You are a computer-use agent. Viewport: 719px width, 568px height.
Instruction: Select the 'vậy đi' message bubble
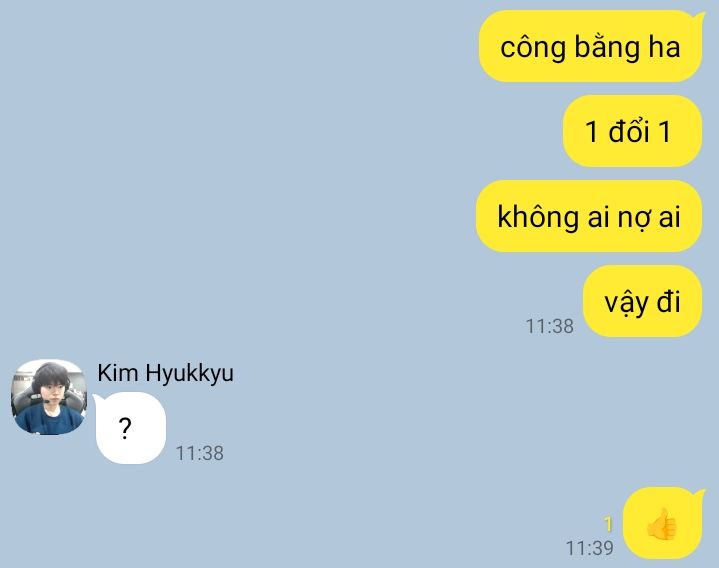coord(642,301)
